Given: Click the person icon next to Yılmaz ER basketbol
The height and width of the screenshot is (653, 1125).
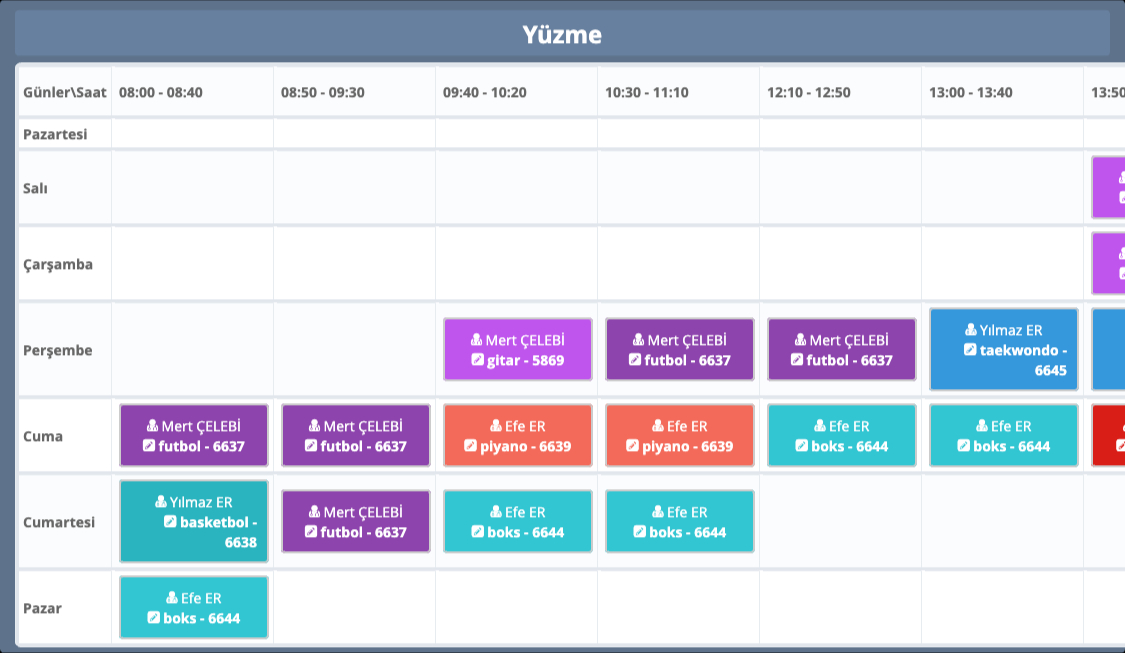Looking at the screenshot, I should click(x=161, y=502).
